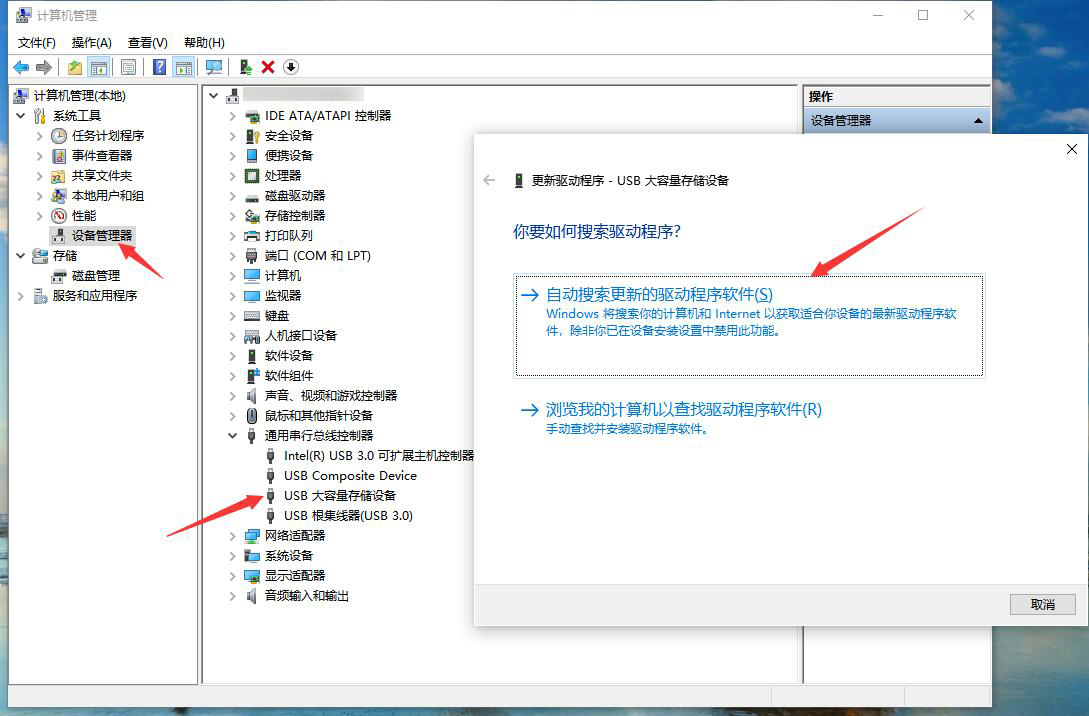Select 计算机管理(本地) root node
This screenshot has height=716, width=1089.
pos(80,96)
